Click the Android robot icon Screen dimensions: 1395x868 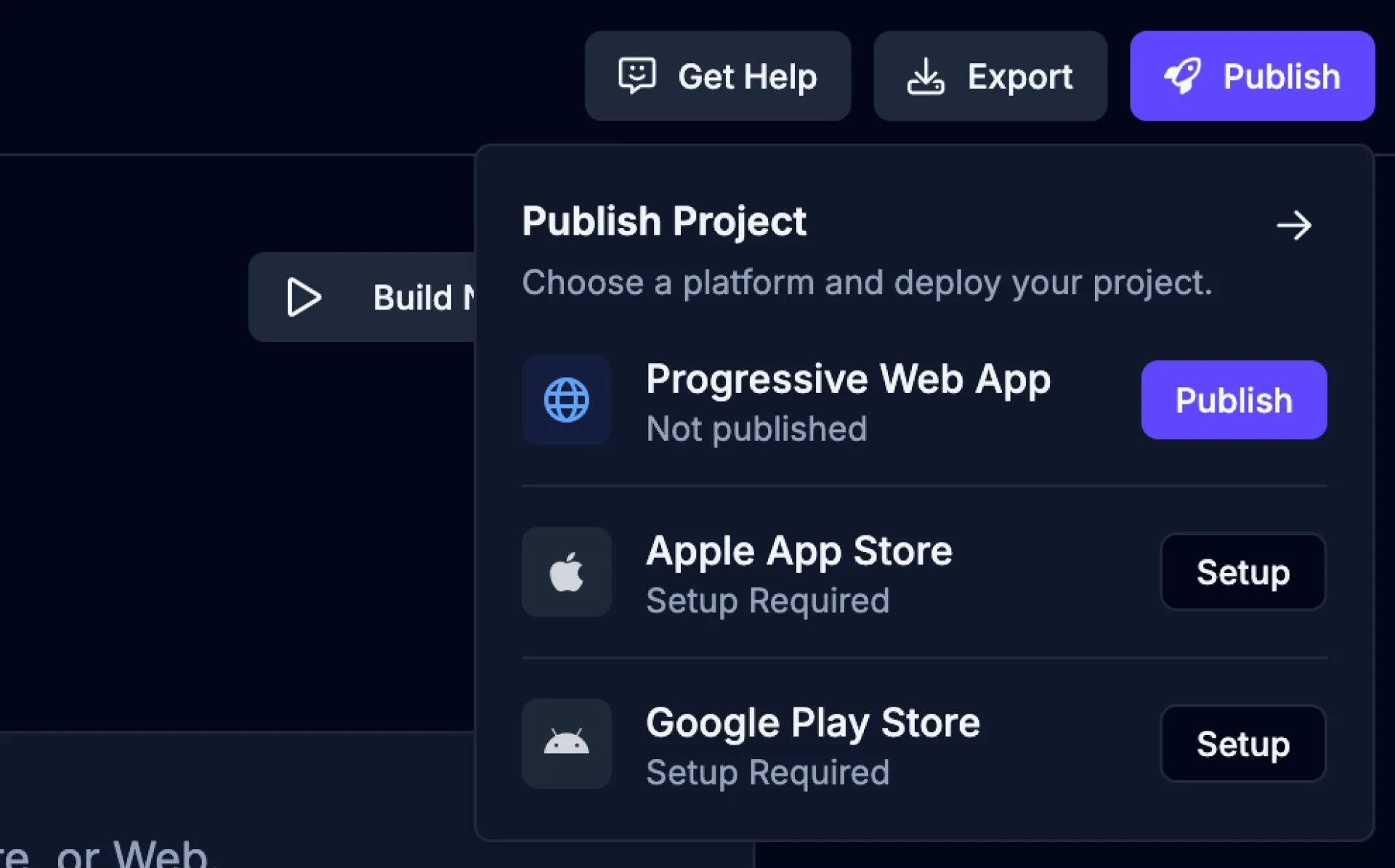coord(566,743)
